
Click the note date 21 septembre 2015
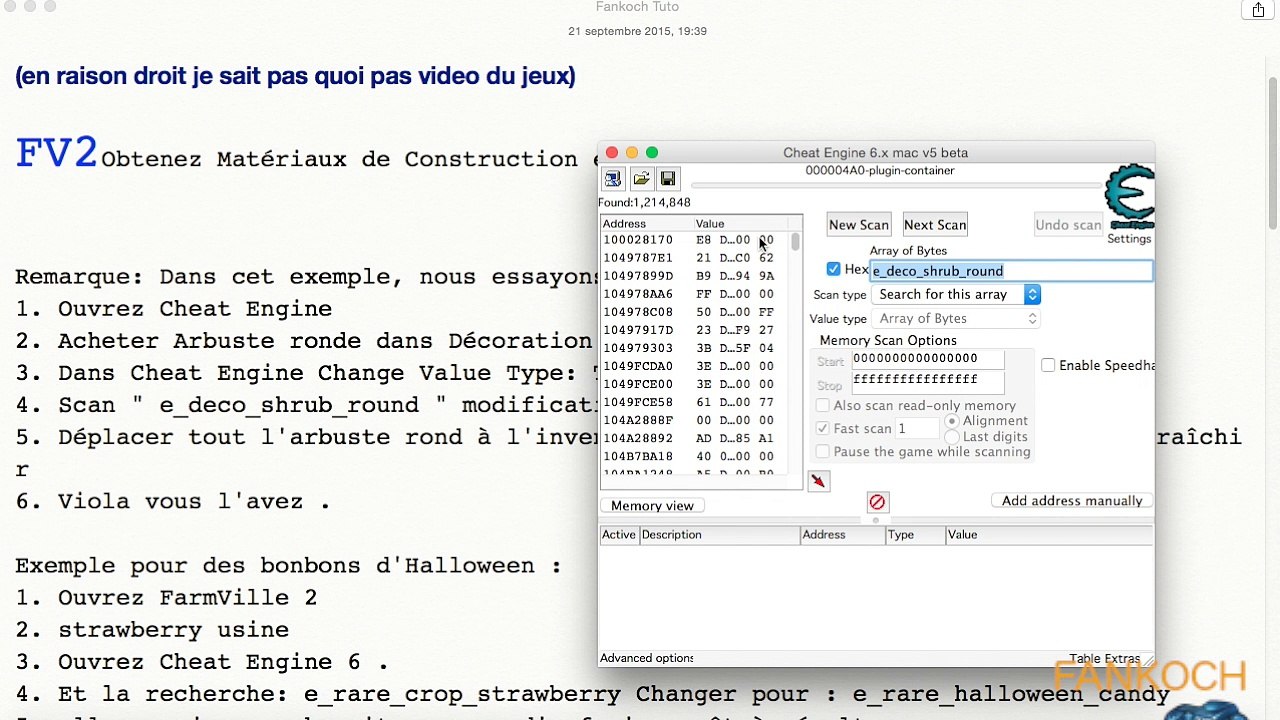point(637,31)
